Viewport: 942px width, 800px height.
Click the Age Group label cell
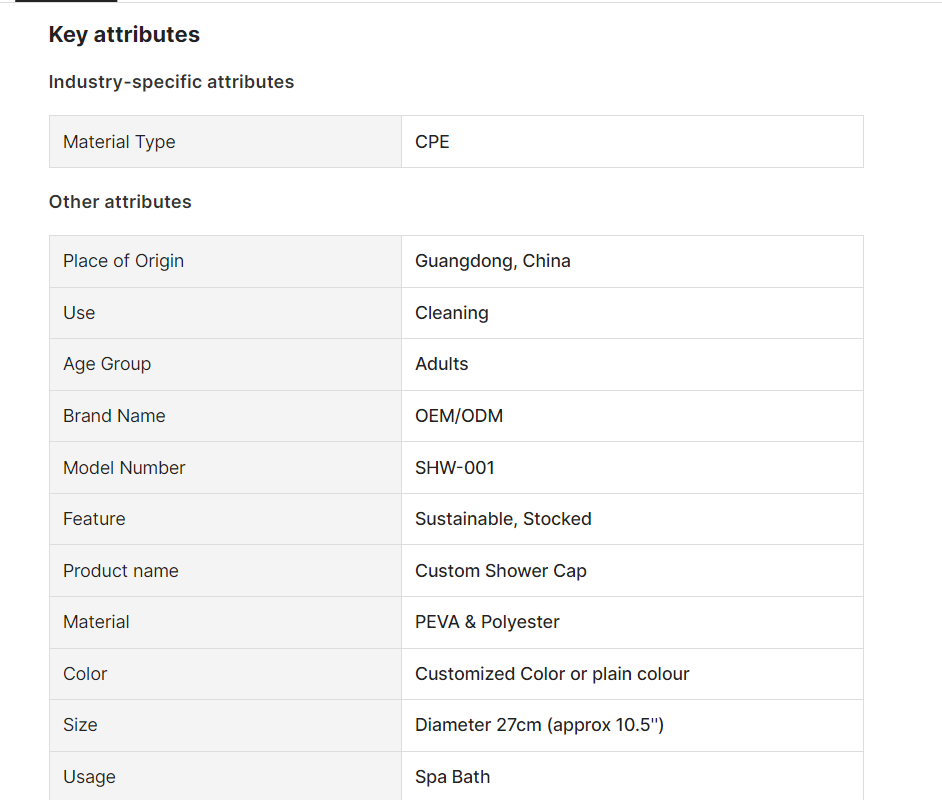coord(225,365)
